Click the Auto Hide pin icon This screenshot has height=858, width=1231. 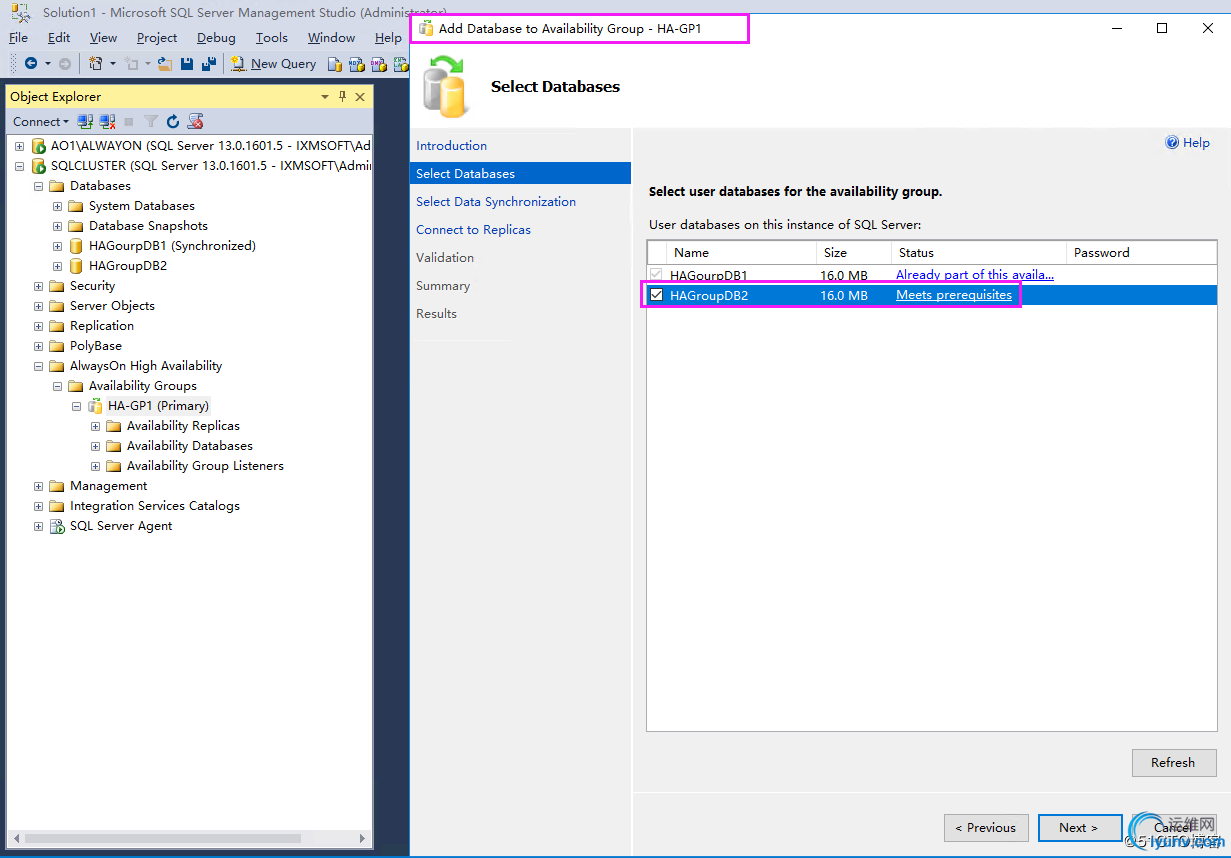point(342,96)
